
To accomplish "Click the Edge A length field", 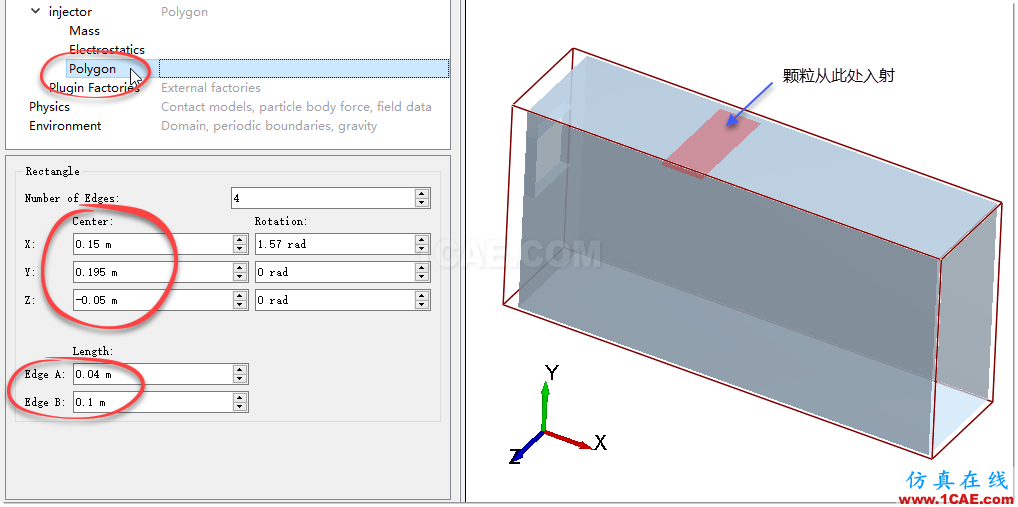I will tap(153, 374).
